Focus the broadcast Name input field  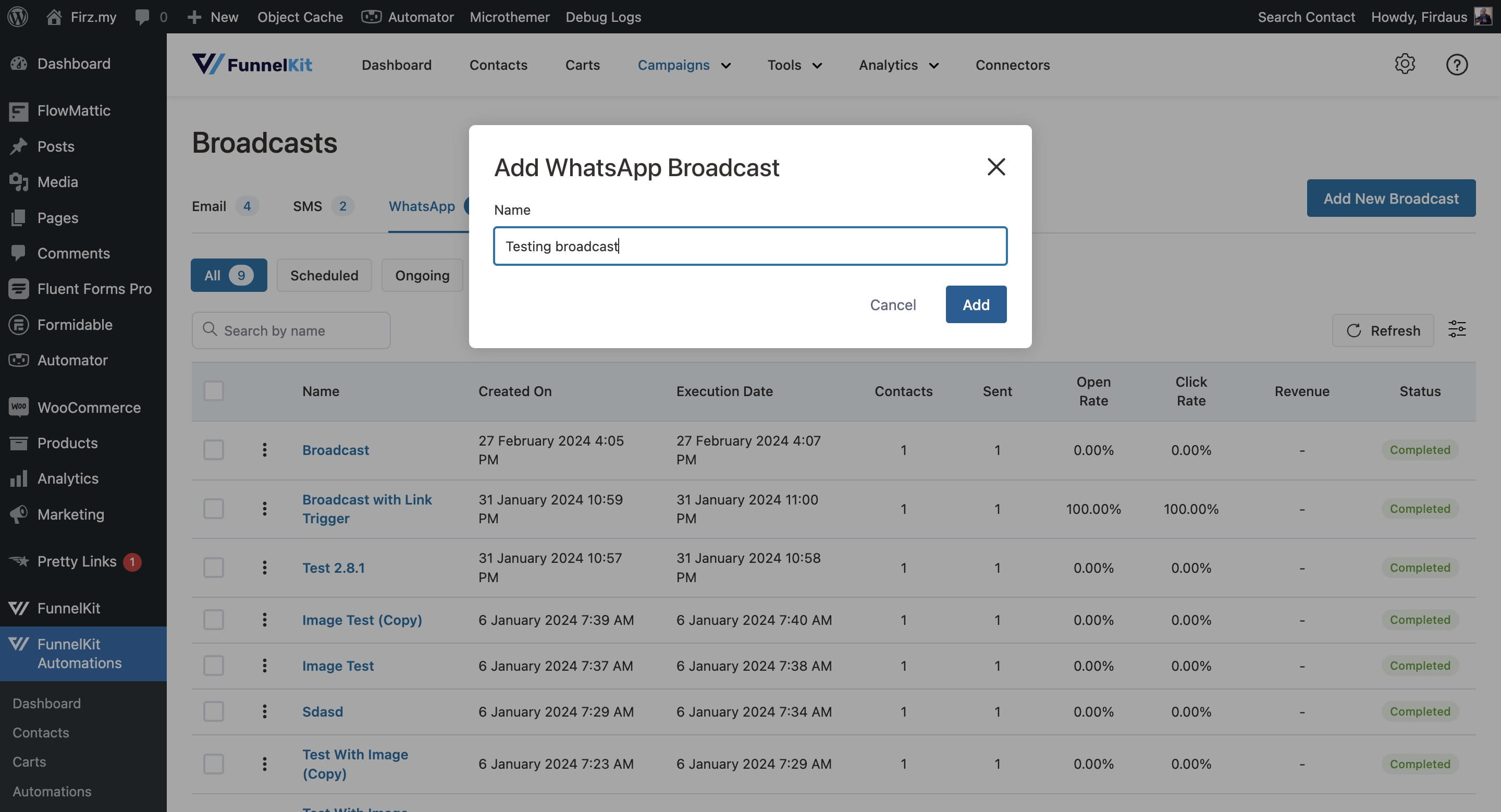tap(750, 246)
